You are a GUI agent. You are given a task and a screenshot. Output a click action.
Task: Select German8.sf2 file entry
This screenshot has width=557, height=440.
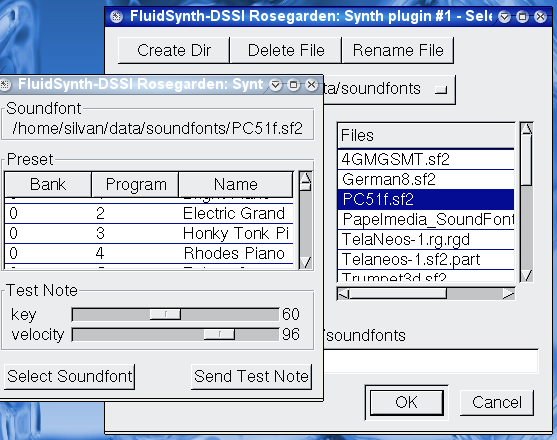pyautogui.click(x=426, y=179)
